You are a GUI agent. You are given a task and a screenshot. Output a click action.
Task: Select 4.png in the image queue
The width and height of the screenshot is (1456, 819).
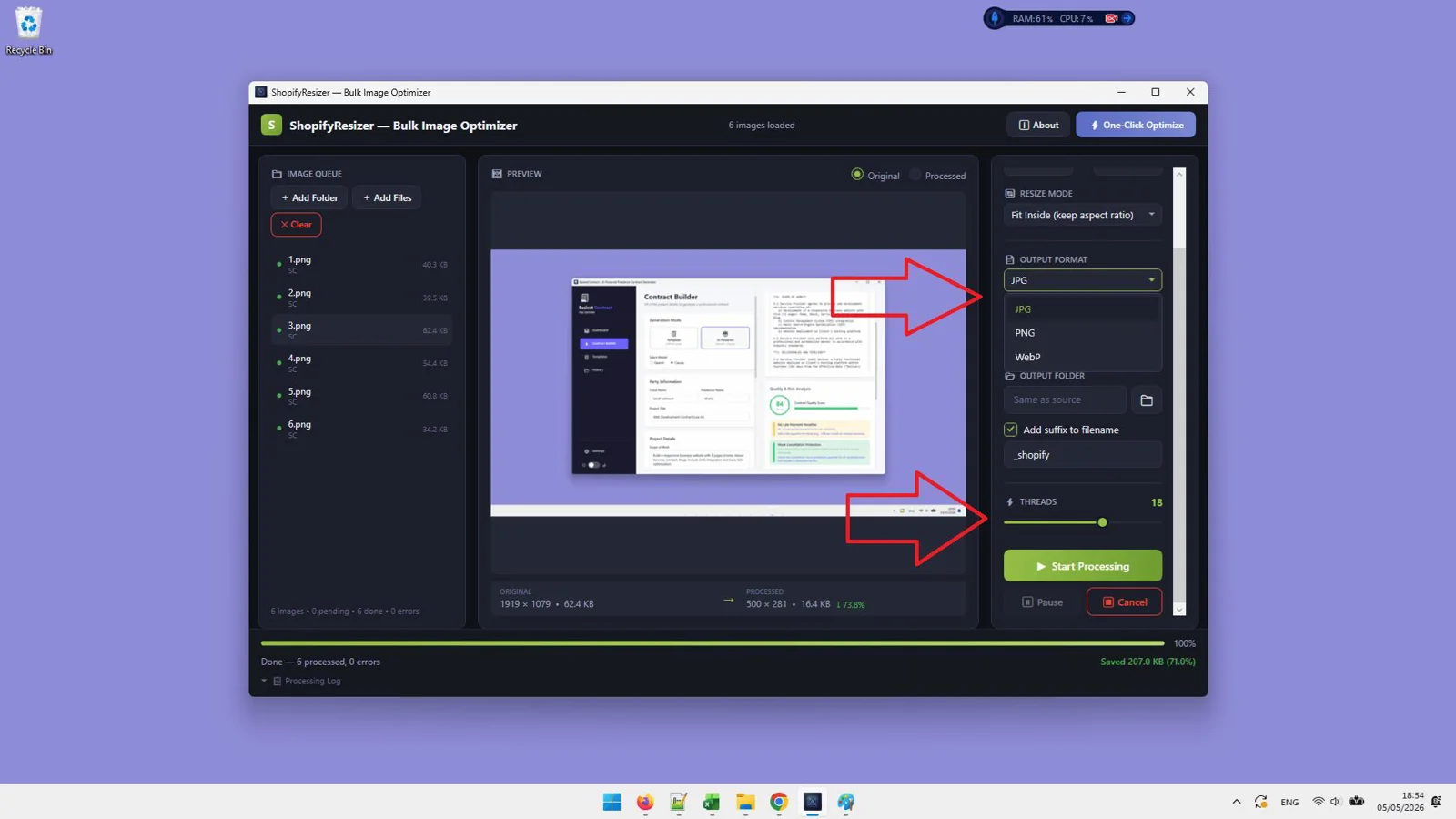click(361, 363)
